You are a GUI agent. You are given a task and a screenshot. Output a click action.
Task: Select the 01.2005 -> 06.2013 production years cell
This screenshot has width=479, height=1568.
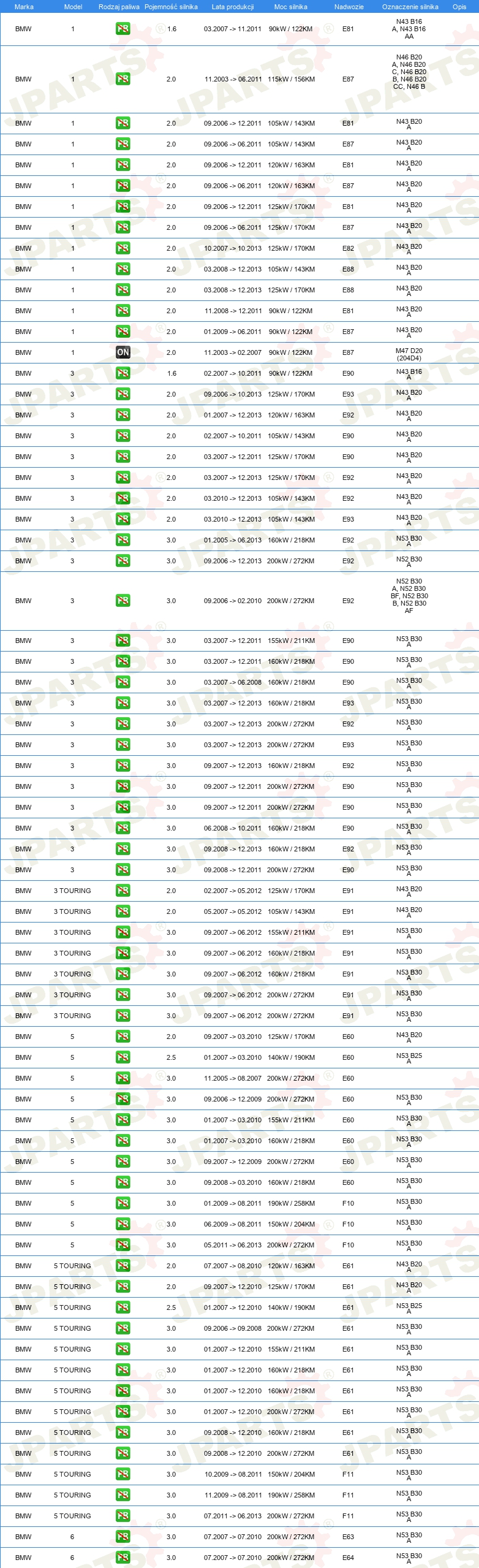point(233,540)
